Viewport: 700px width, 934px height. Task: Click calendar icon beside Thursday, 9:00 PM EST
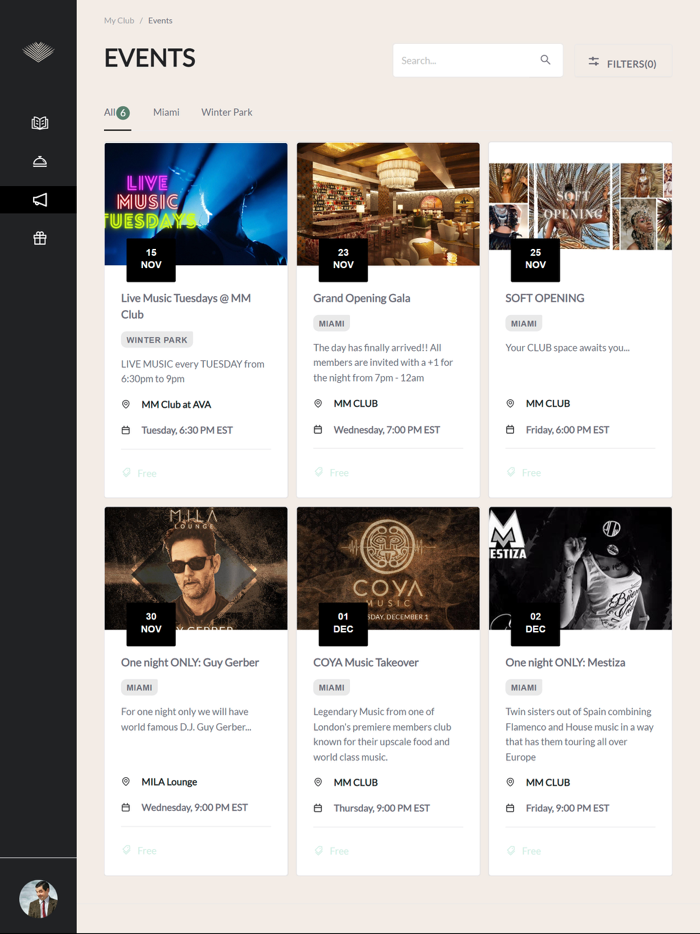pos(318,808)
